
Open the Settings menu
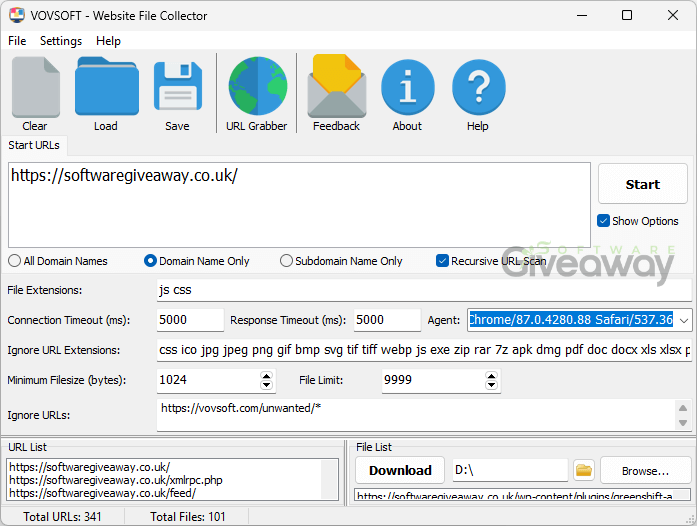coord(61,41)
